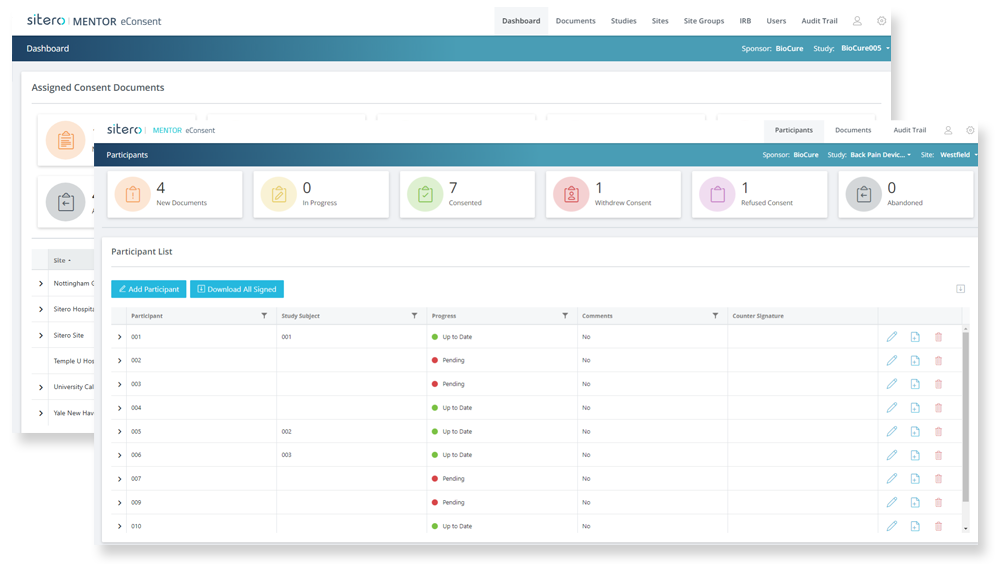Open Studies tab in Dashboard window
This screenshot has height=564, width=1007.
[x=624, y=21]
